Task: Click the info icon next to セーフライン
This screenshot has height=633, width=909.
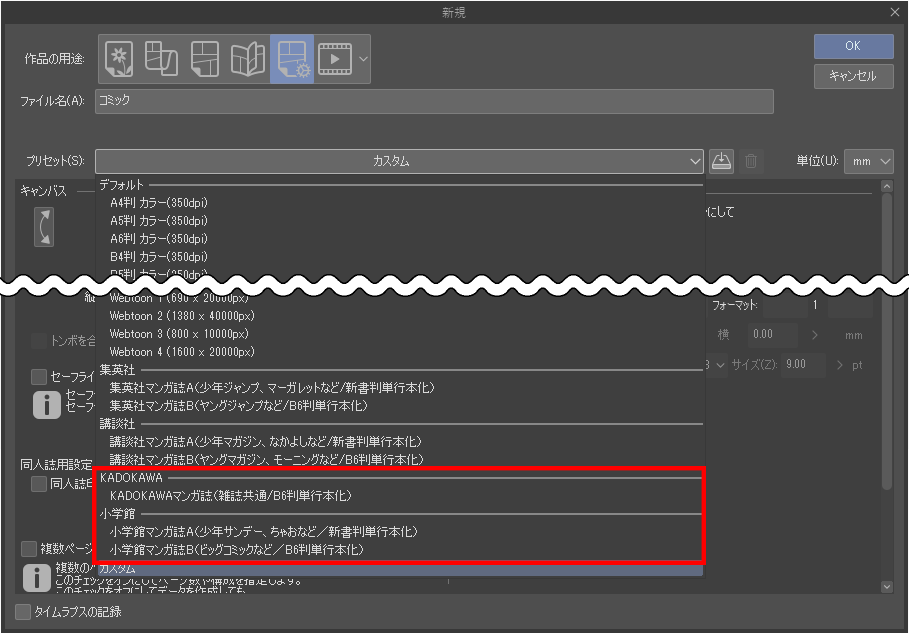Action: (x=46, y=405)
